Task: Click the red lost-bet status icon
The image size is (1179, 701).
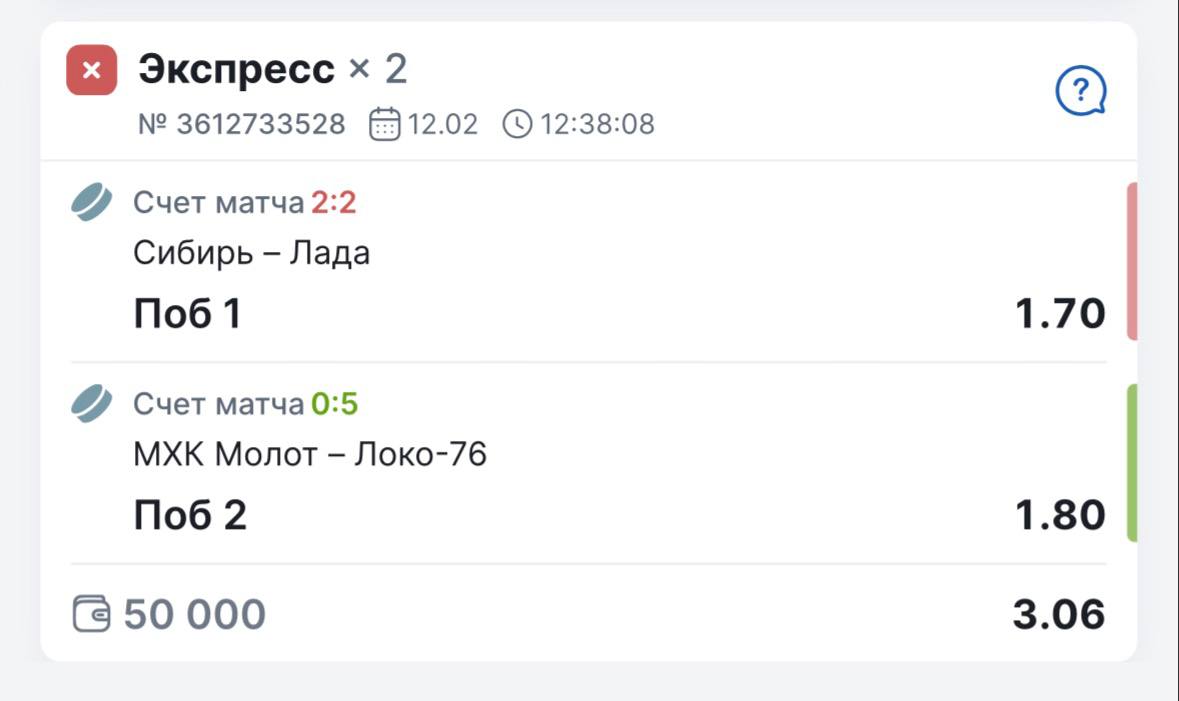Action: pyautogui.click(x=91, y=71)
